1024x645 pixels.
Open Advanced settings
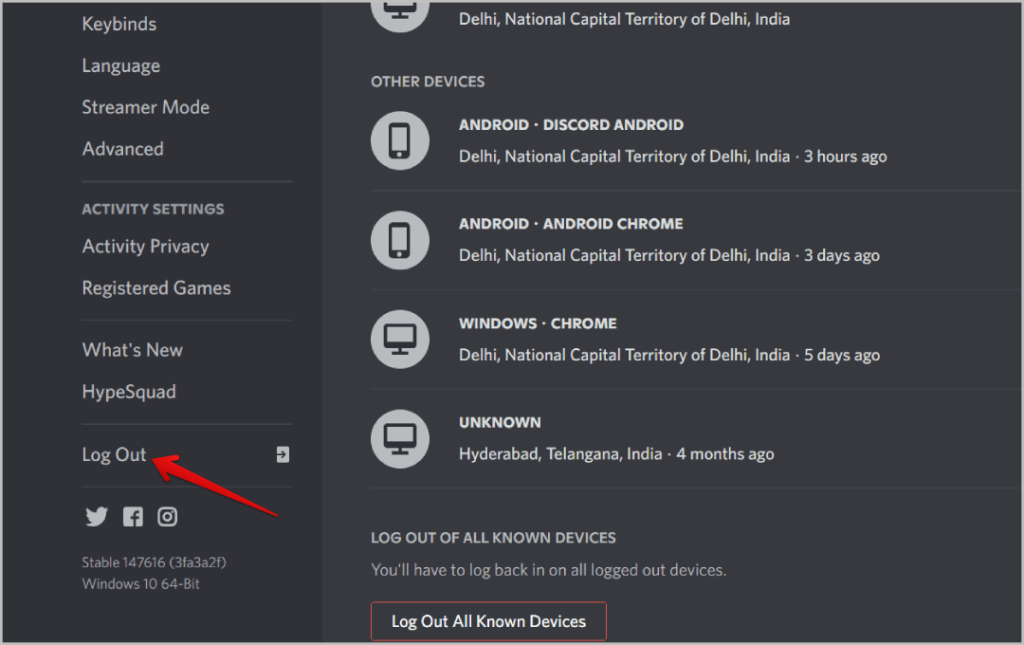pos(123,149)
